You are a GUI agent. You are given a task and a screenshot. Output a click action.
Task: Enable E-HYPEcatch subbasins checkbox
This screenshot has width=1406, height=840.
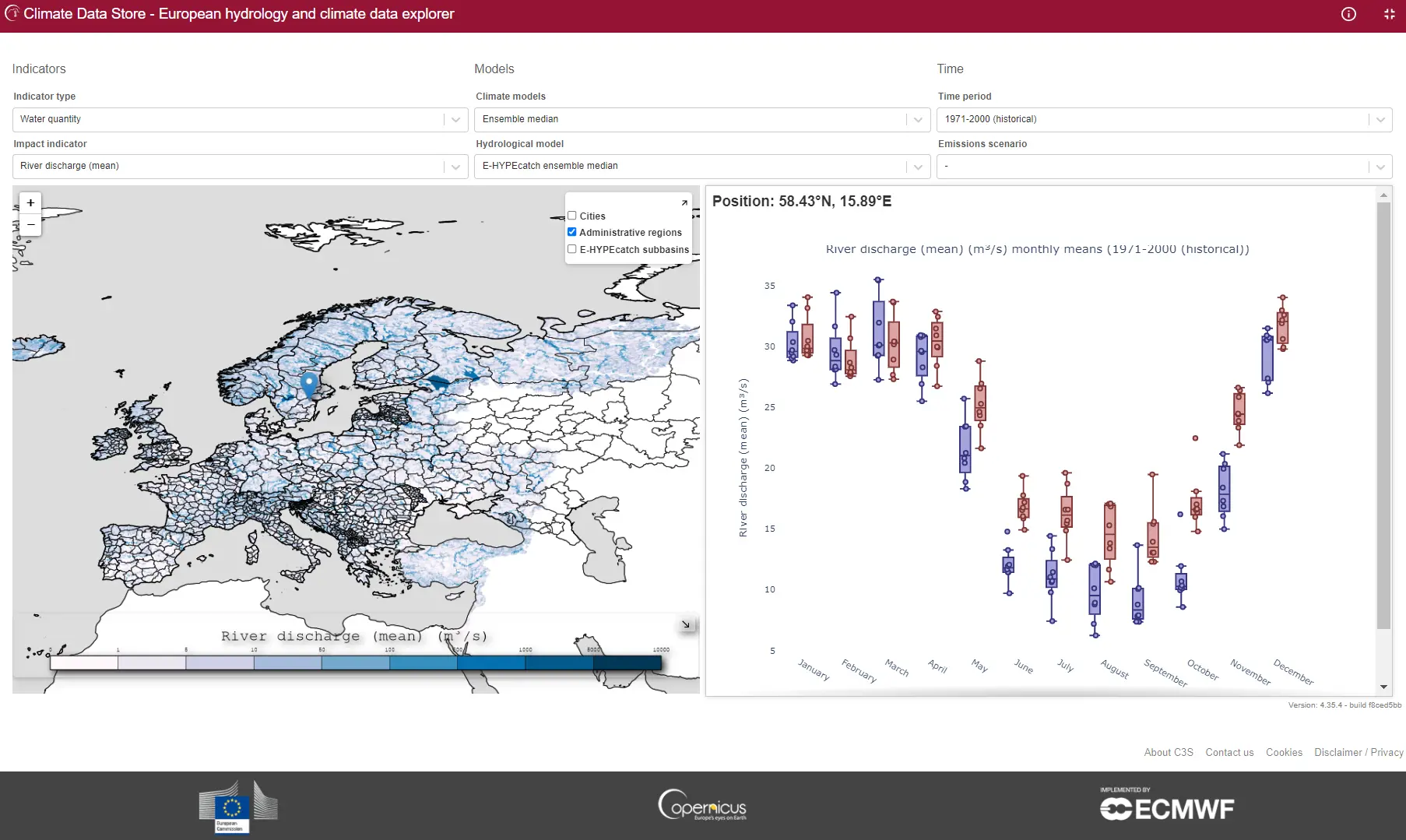click(572, 249)
